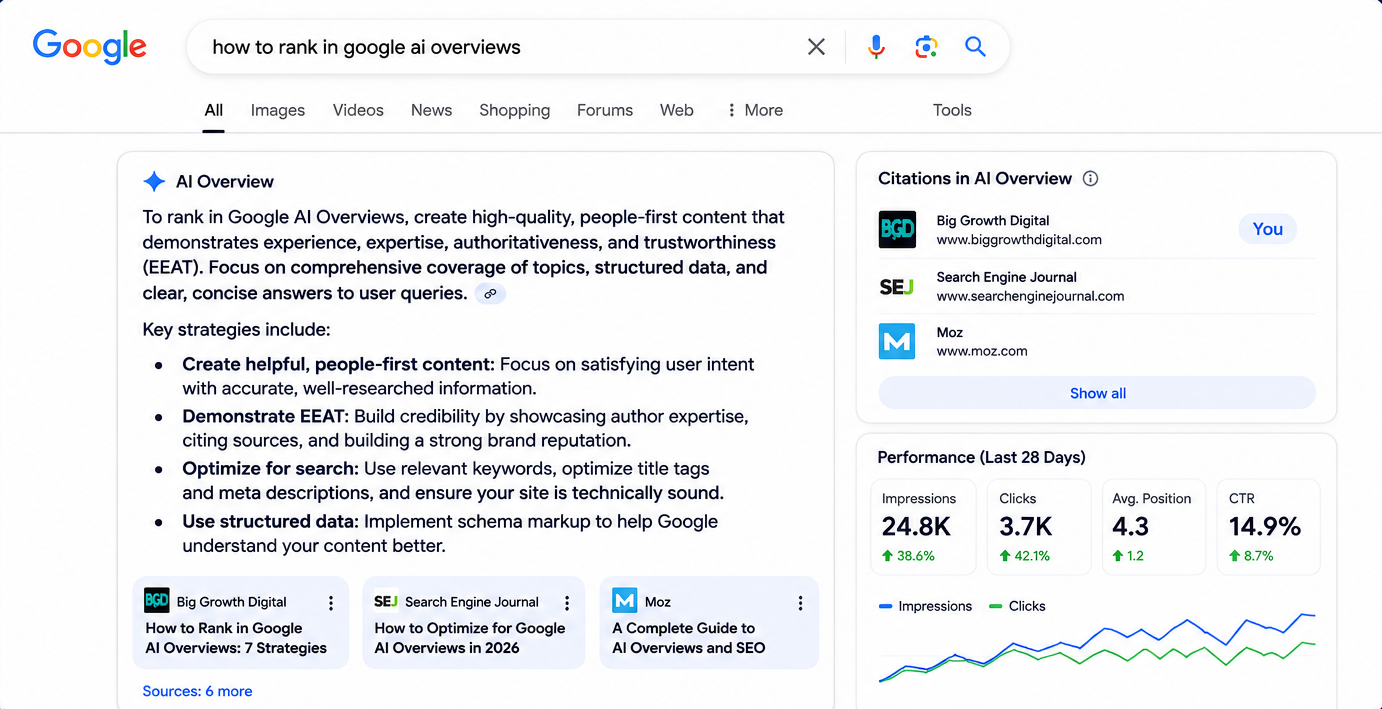This screenshot has height=709, width=1382.
Task: Open the Forums tab
Action: click(605, 110)
